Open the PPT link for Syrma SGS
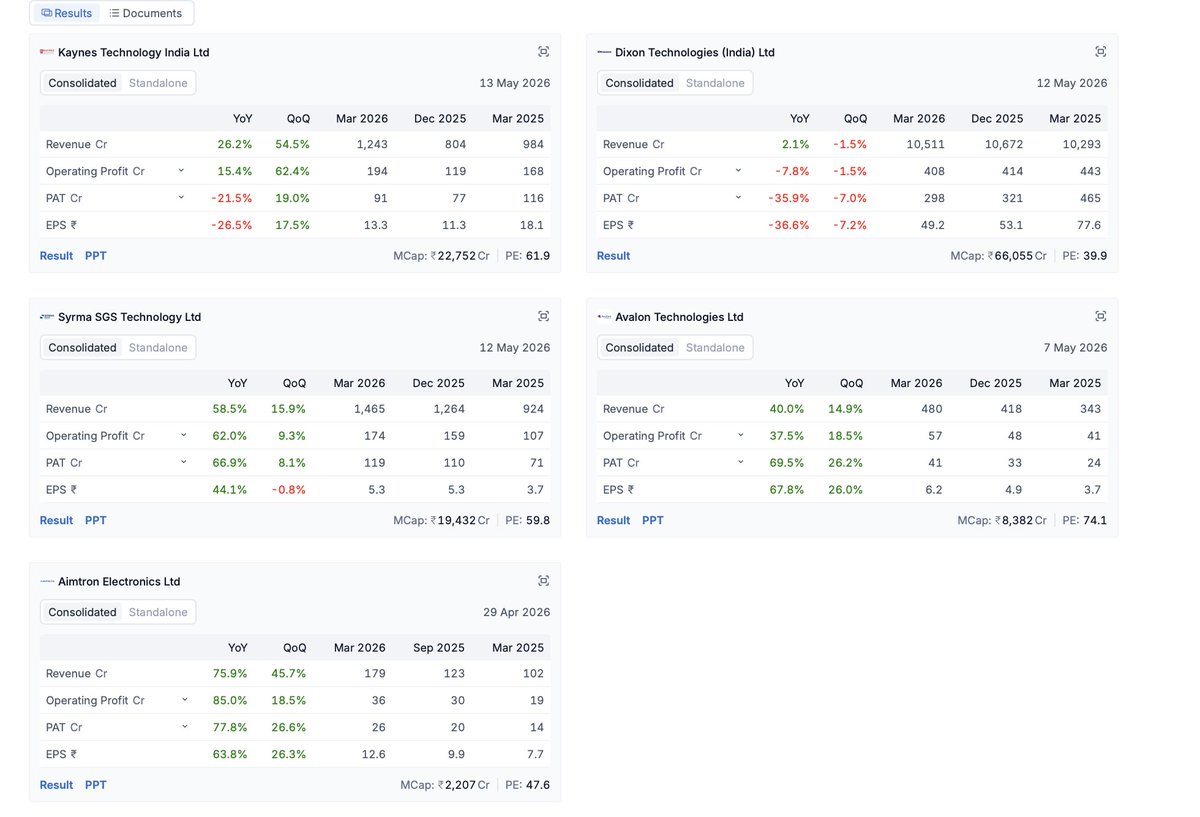The height and width of the screenshot is (817, 1200). pos(96,520)
